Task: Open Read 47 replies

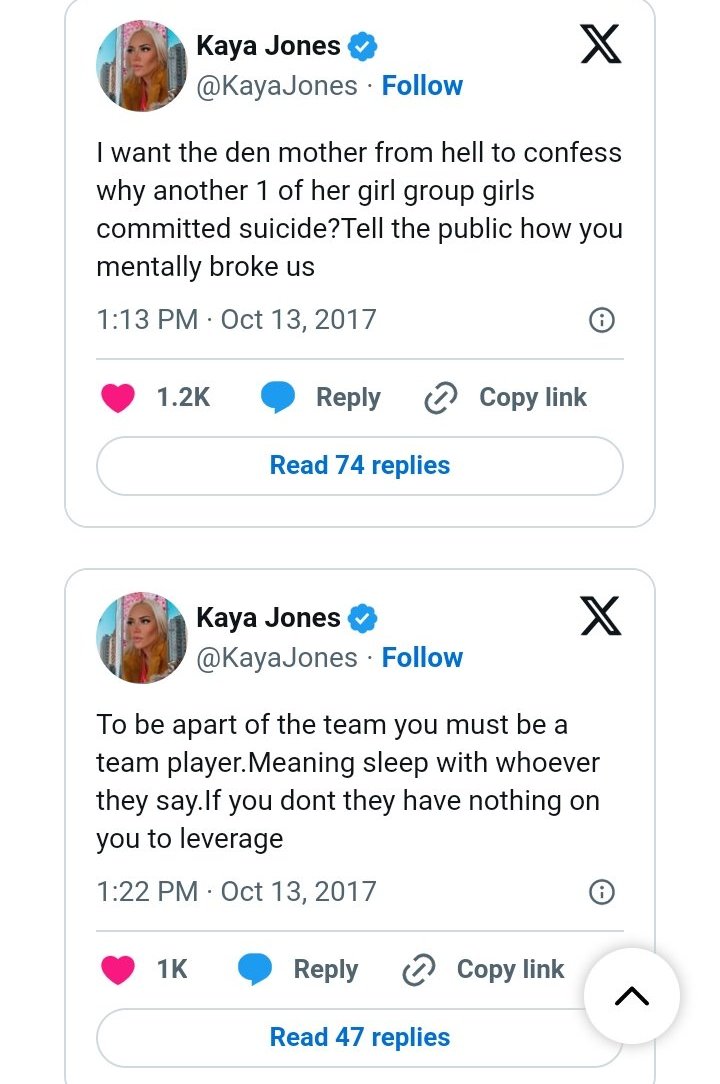Action: [360, 1038]
